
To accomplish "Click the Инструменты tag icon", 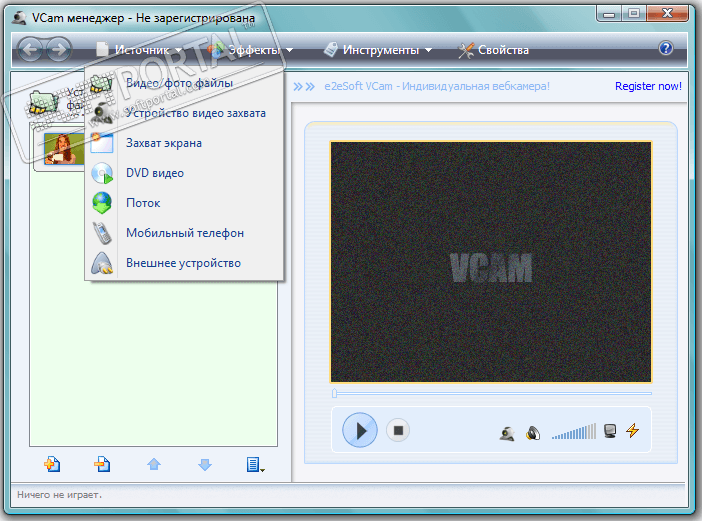I will pos(330,50).
